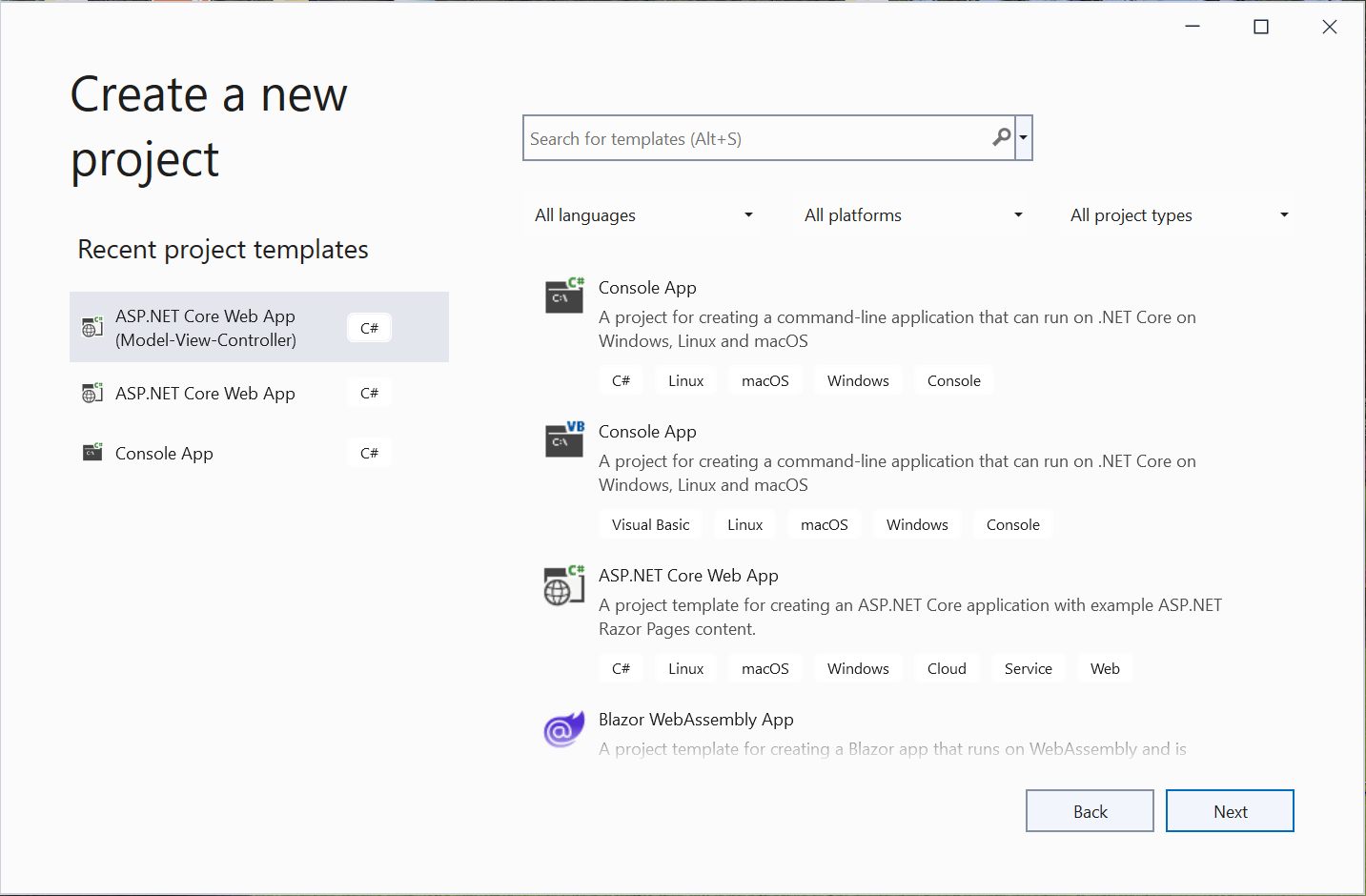Viewport: 1366px width, 896px height.
Task: Choose the Visual Basic Console App title
Action: pyautogui.click(x=647, y=432)
